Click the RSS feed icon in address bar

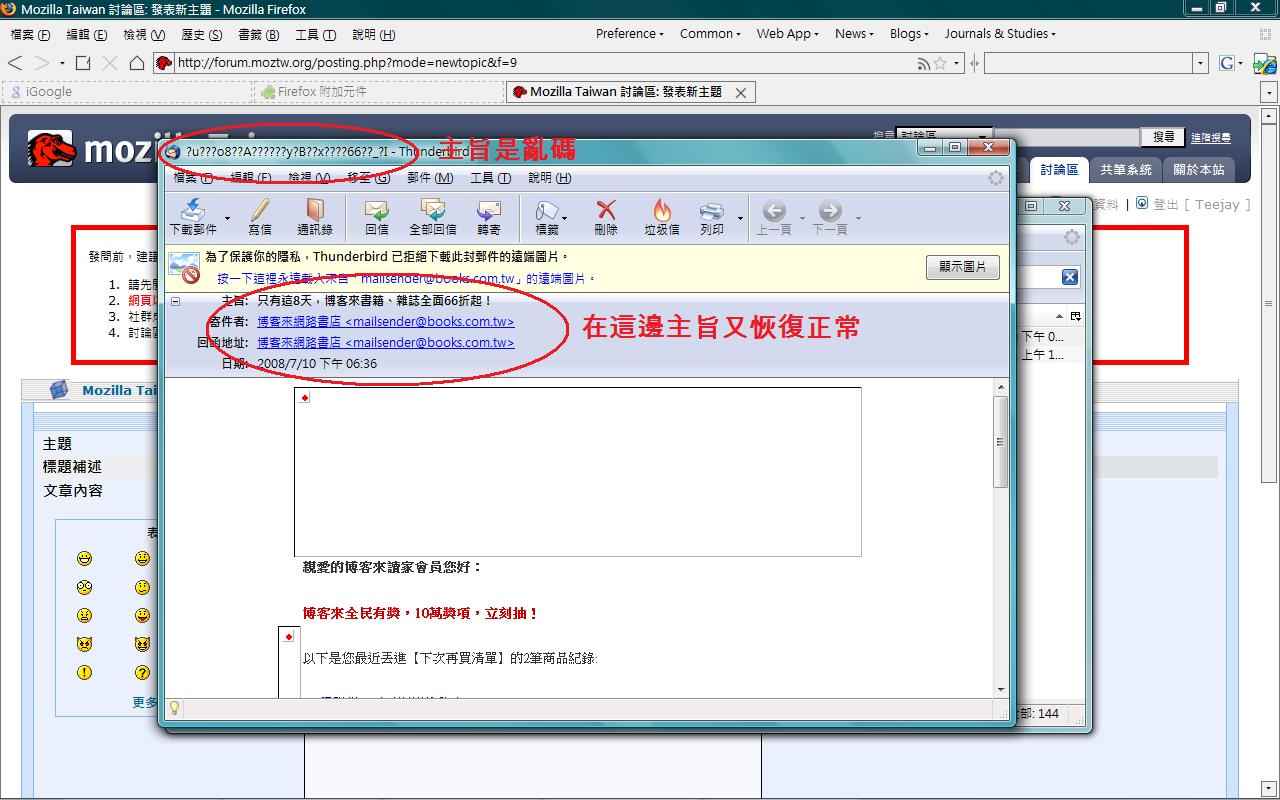pos(923,63)
